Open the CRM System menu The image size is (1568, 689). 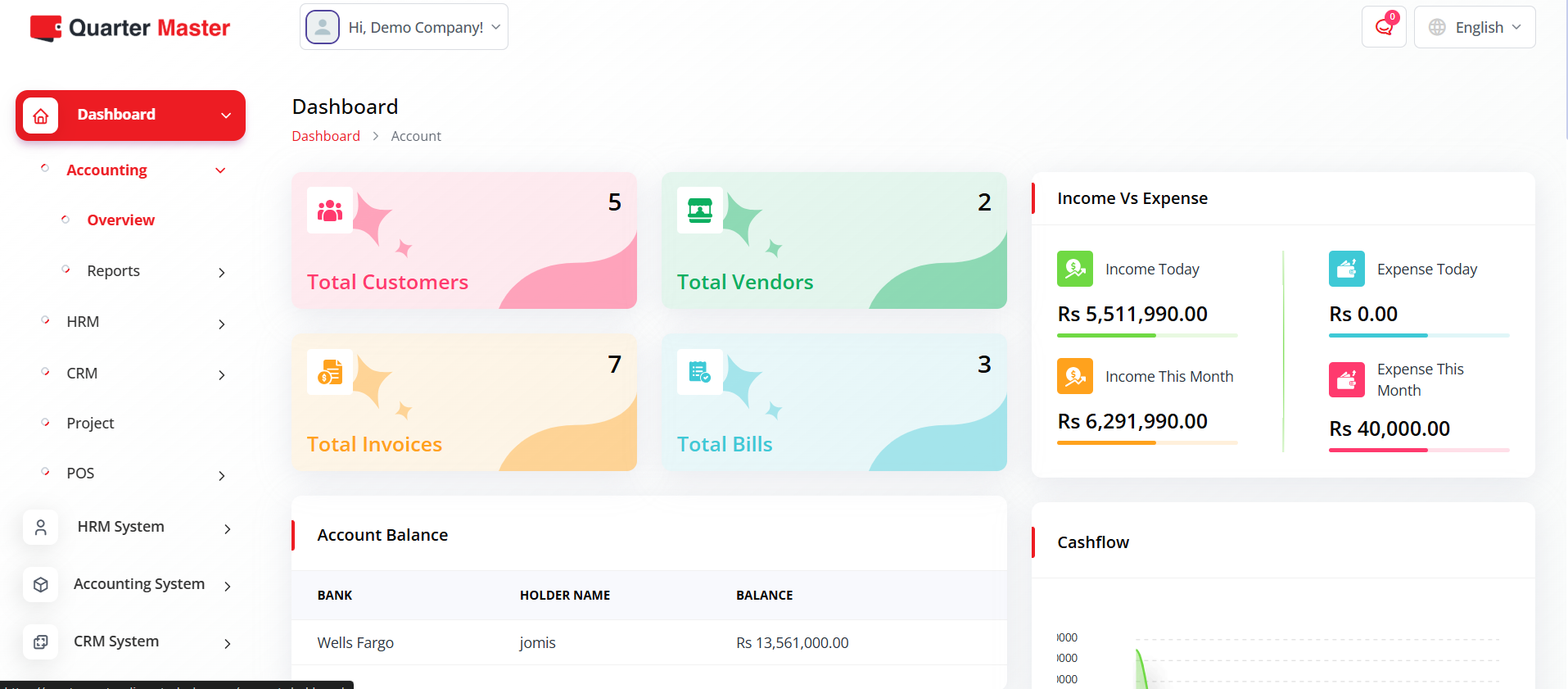tap(116, 641)
